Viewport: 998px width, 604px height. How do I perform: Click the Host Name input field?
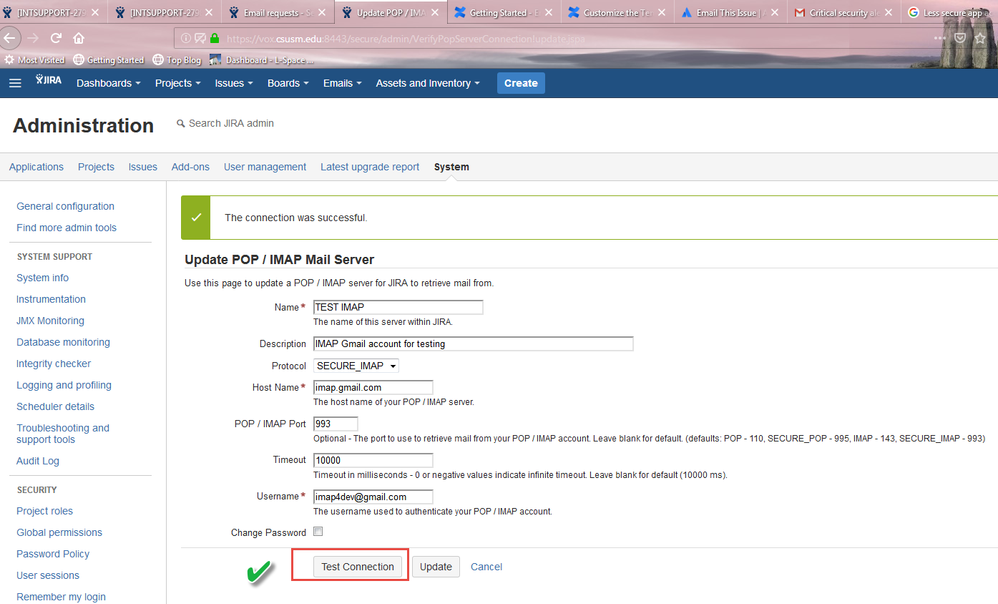point(373,388)
